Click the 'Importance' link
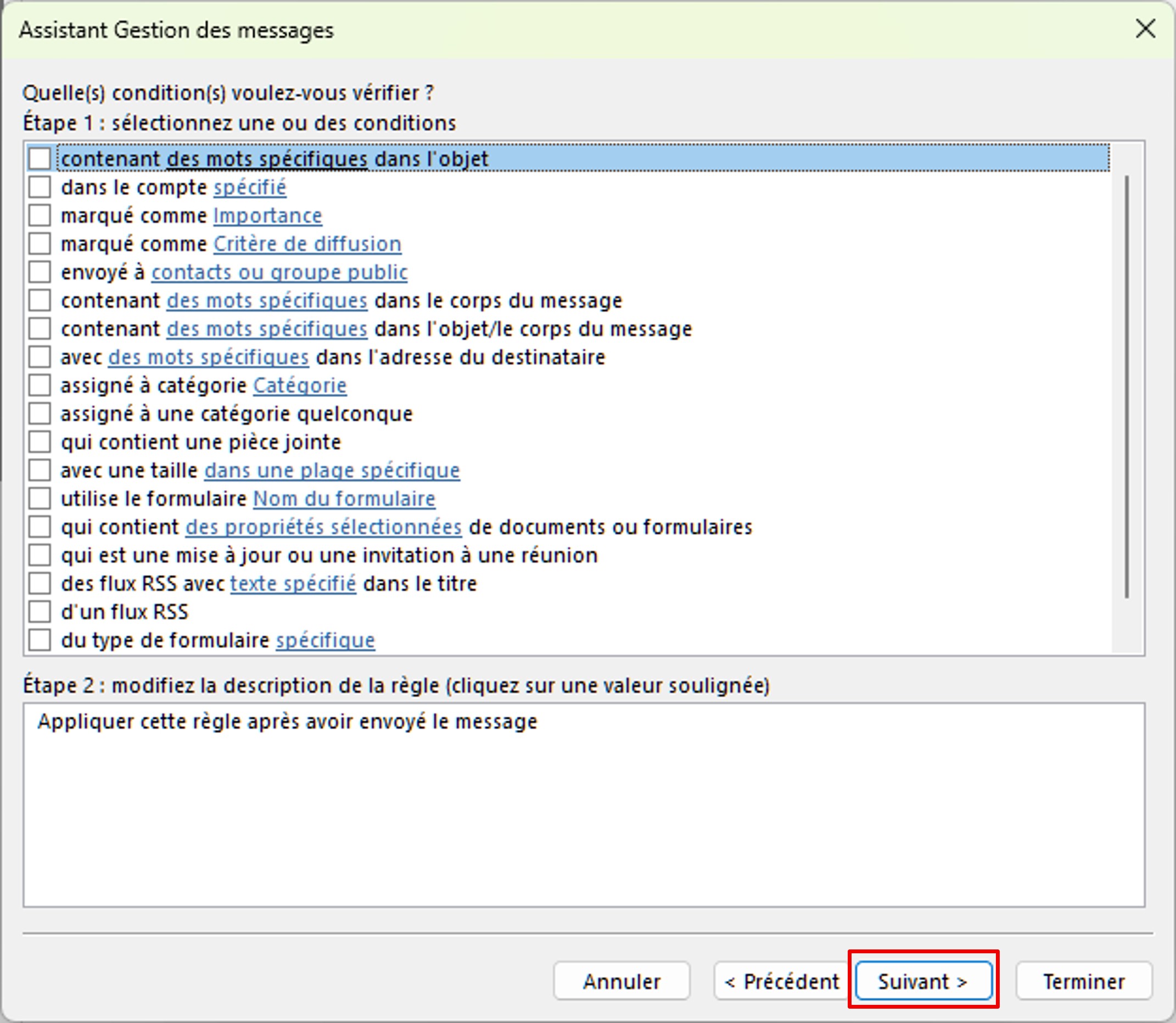The height and width of the screenshot is (1023, 1176). (x=267, y=216)
